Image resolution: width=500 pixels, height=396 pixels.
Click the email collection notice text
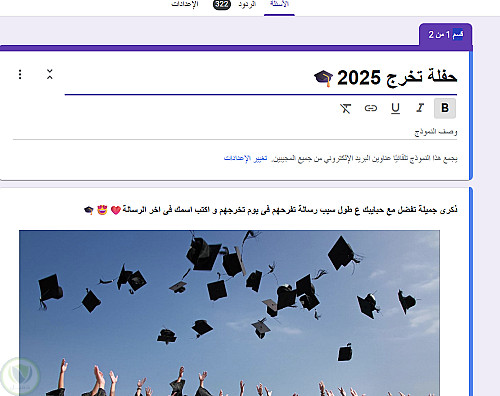pos(364,158)
